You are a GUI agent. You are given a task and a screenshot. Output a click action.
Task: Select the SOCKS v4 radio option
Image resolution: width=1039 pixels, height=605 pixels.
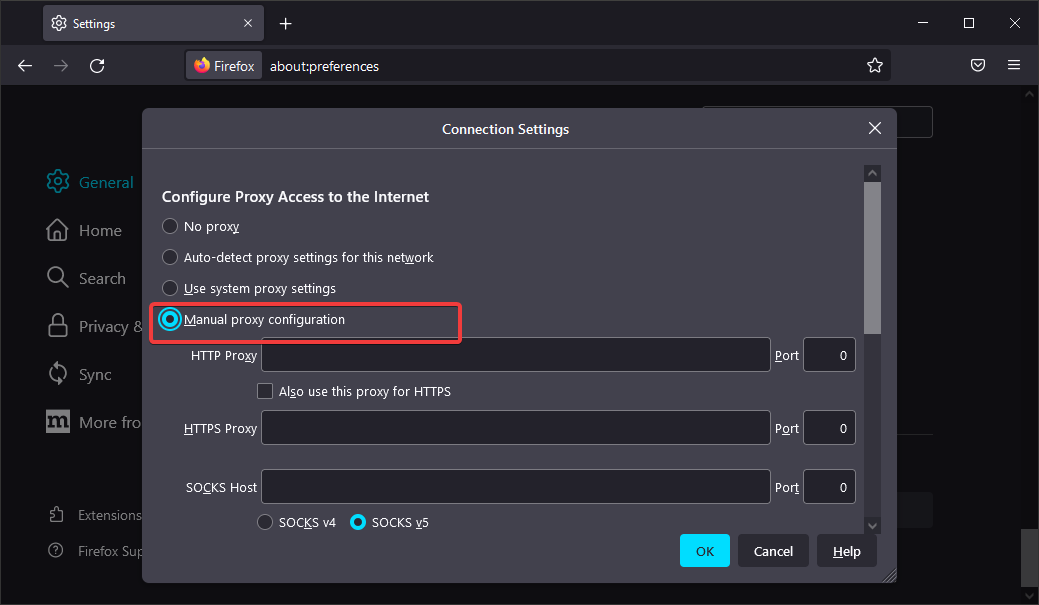[265, 522]
